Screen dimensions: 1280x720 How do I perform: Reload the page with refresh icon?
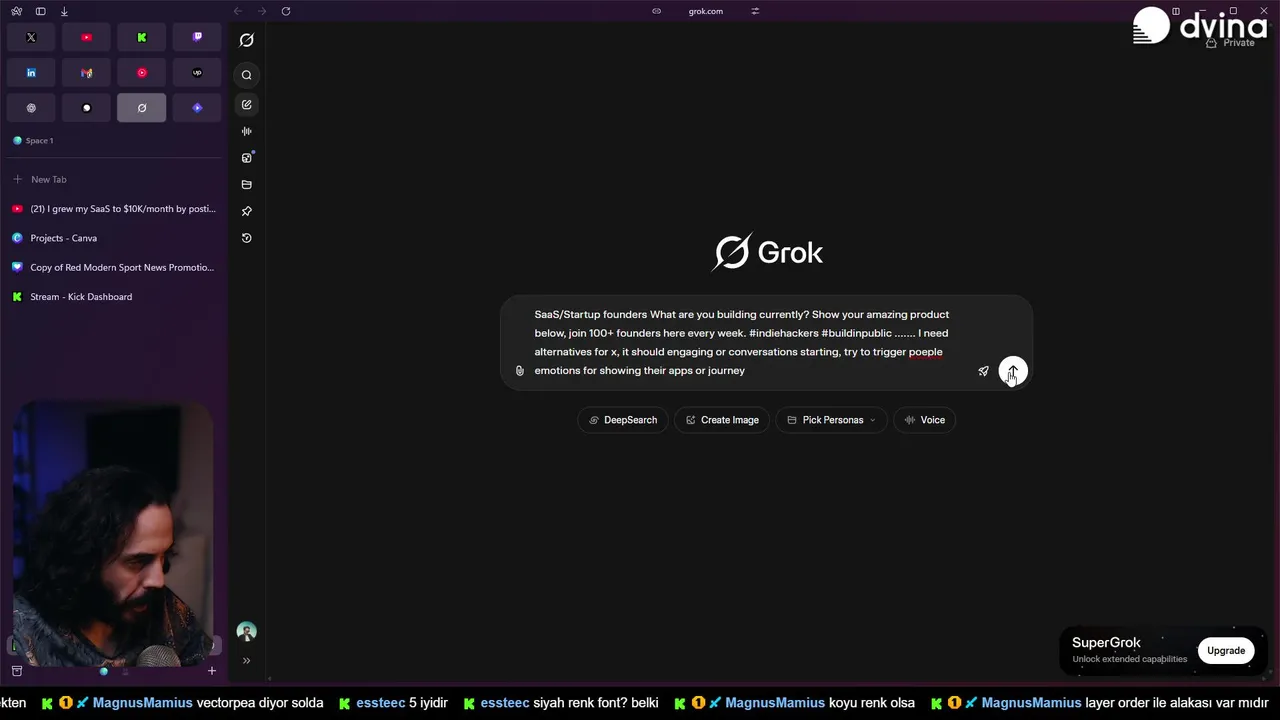(x=286, y=11)
